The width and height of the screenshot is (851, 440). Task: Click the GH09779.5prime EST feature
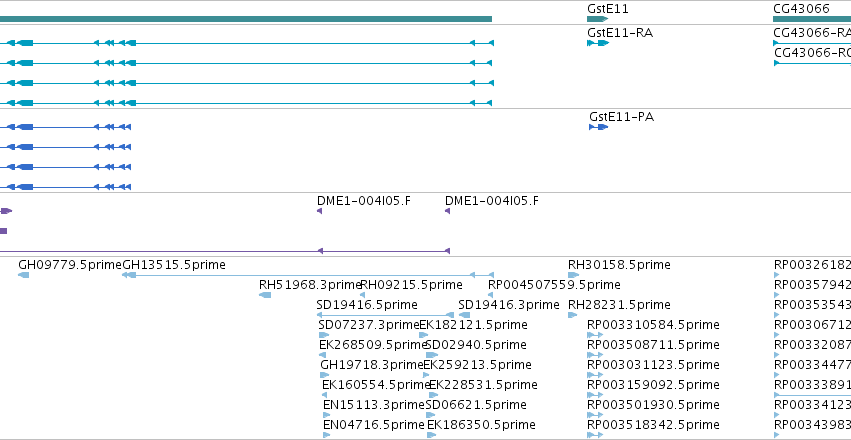pos(23,275)
